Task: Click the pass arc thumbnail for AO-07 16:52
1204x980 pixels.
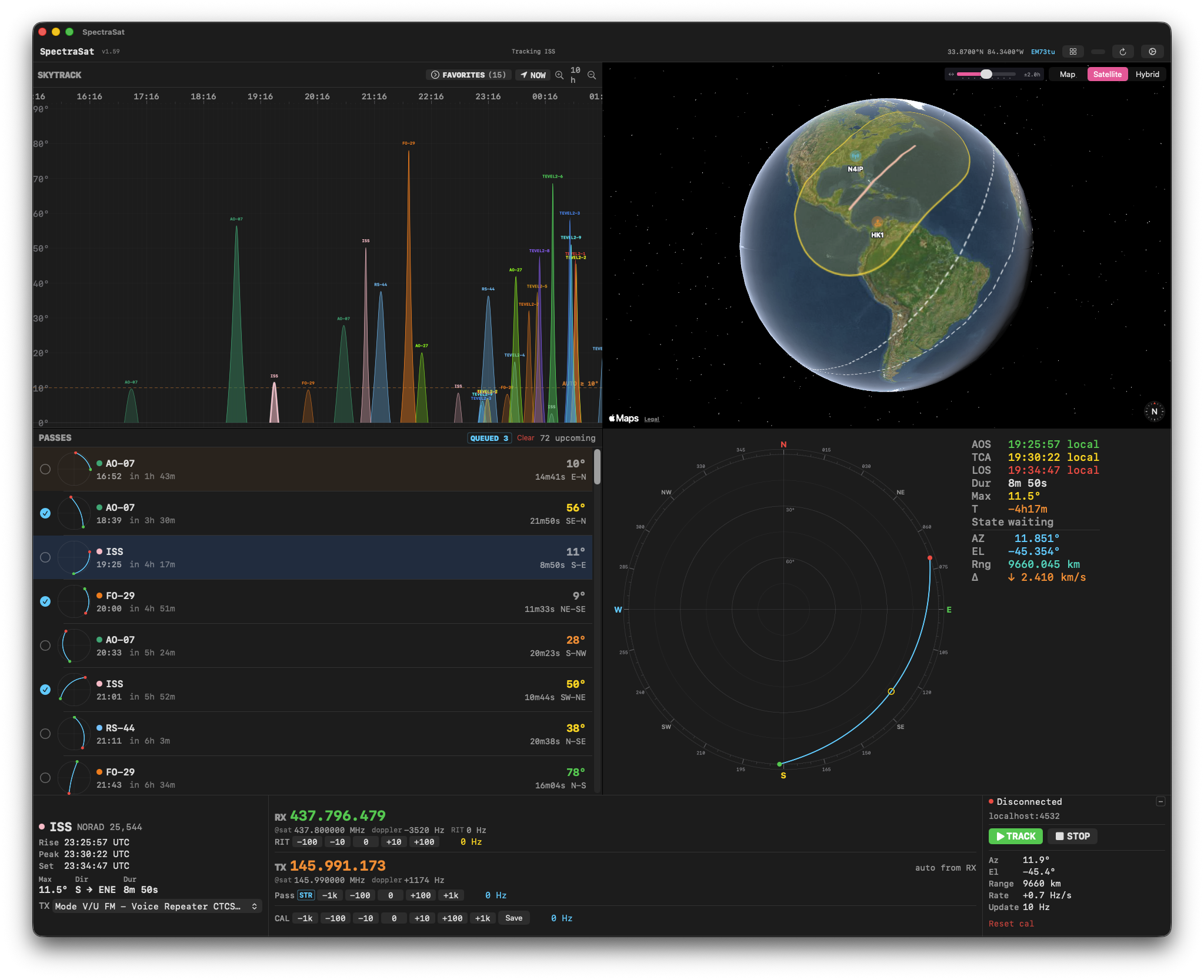Action: tap(75, 469)
